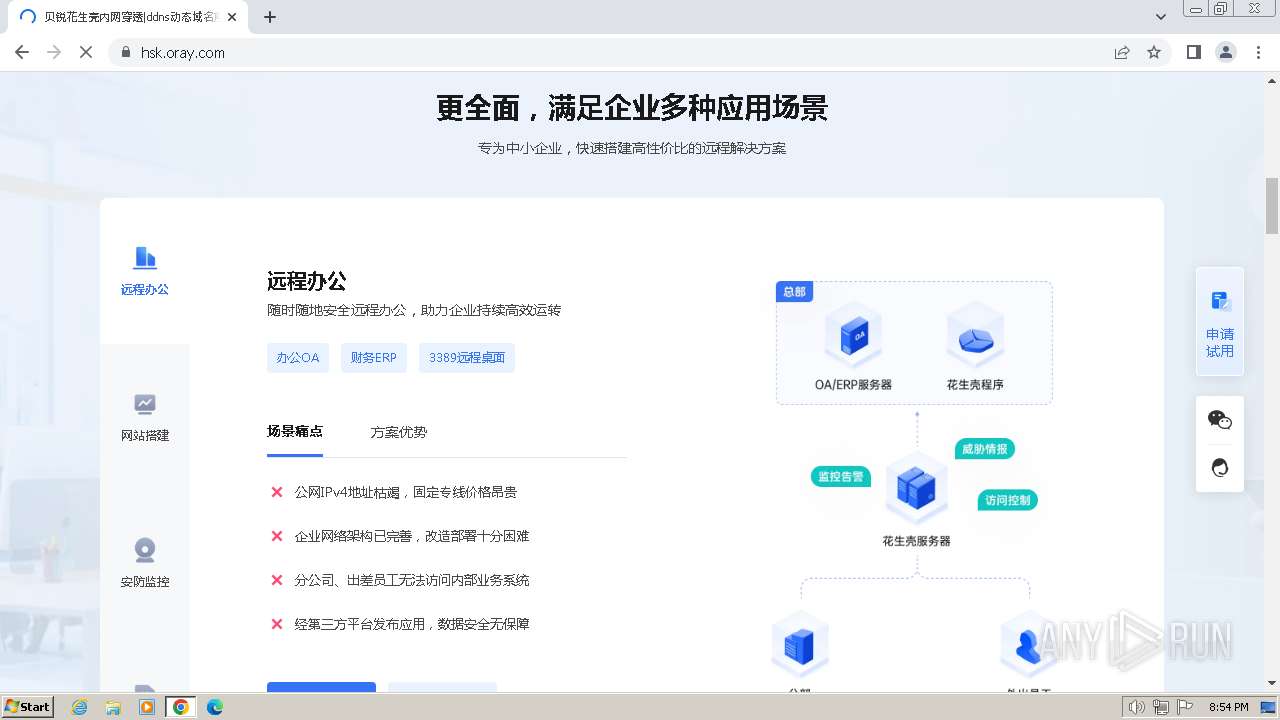Click the 3389远程桌面 tag
Viewport: 1280px width, 720px height.
click(x=467, y=358)
